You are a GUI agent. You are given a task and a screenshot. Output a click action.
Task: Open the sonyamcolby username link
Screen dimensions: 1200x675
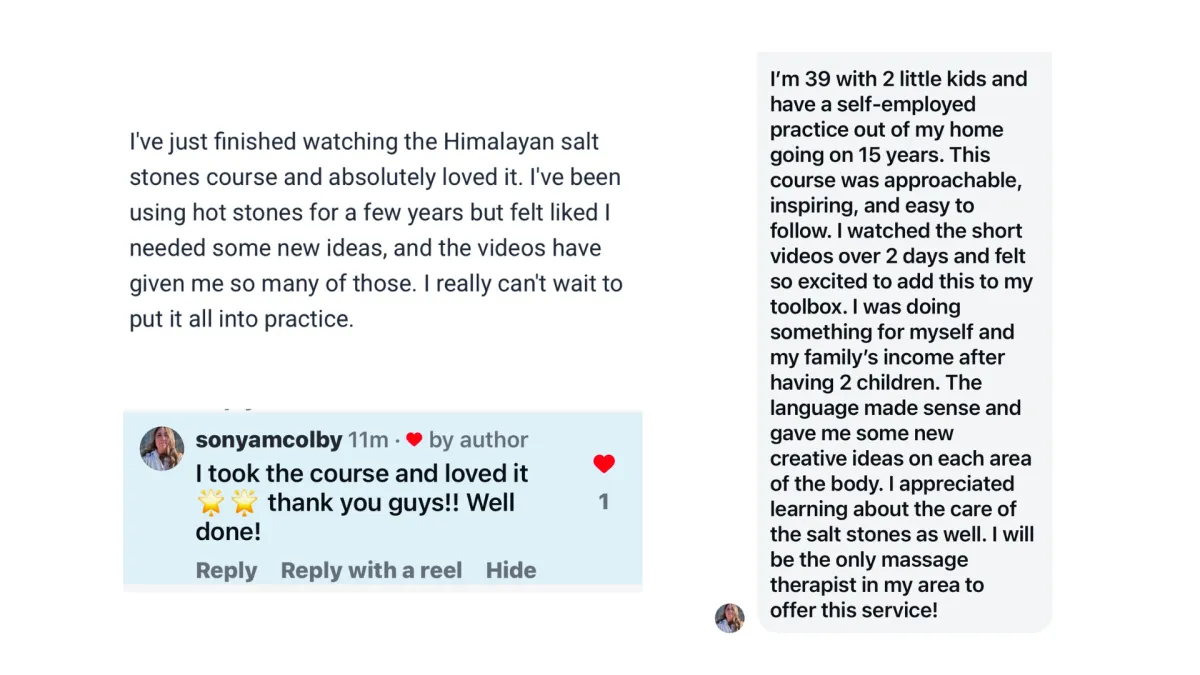(268, 440)
